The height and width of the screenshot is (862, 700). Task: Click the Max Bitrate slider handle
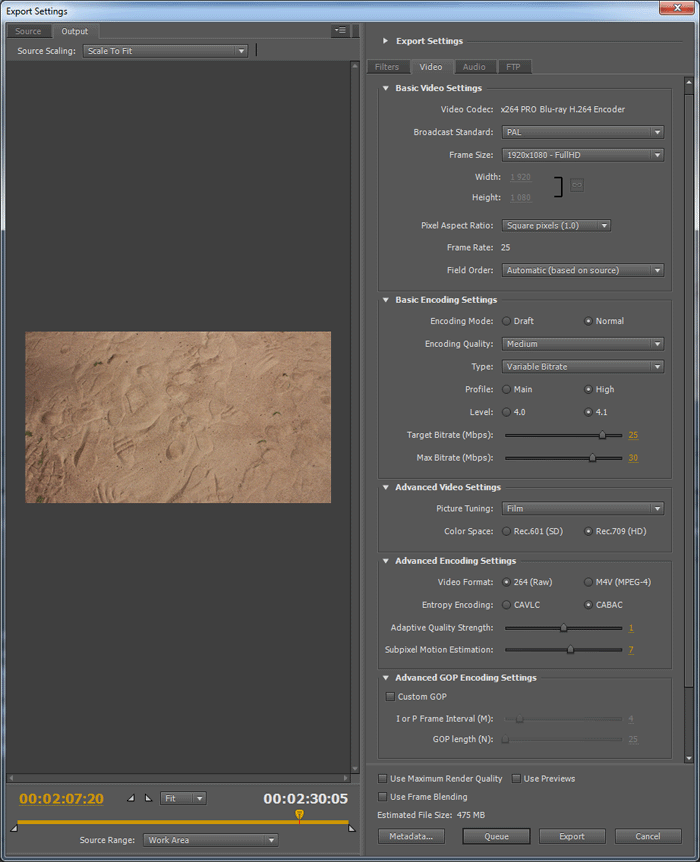click(x=592, y=457)
